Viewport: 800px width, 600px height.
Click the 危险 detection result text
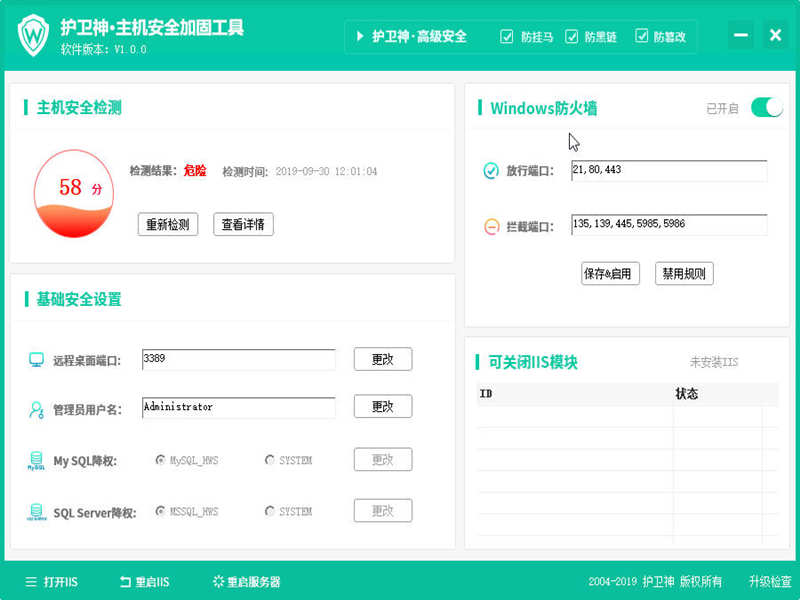[195, 170]
